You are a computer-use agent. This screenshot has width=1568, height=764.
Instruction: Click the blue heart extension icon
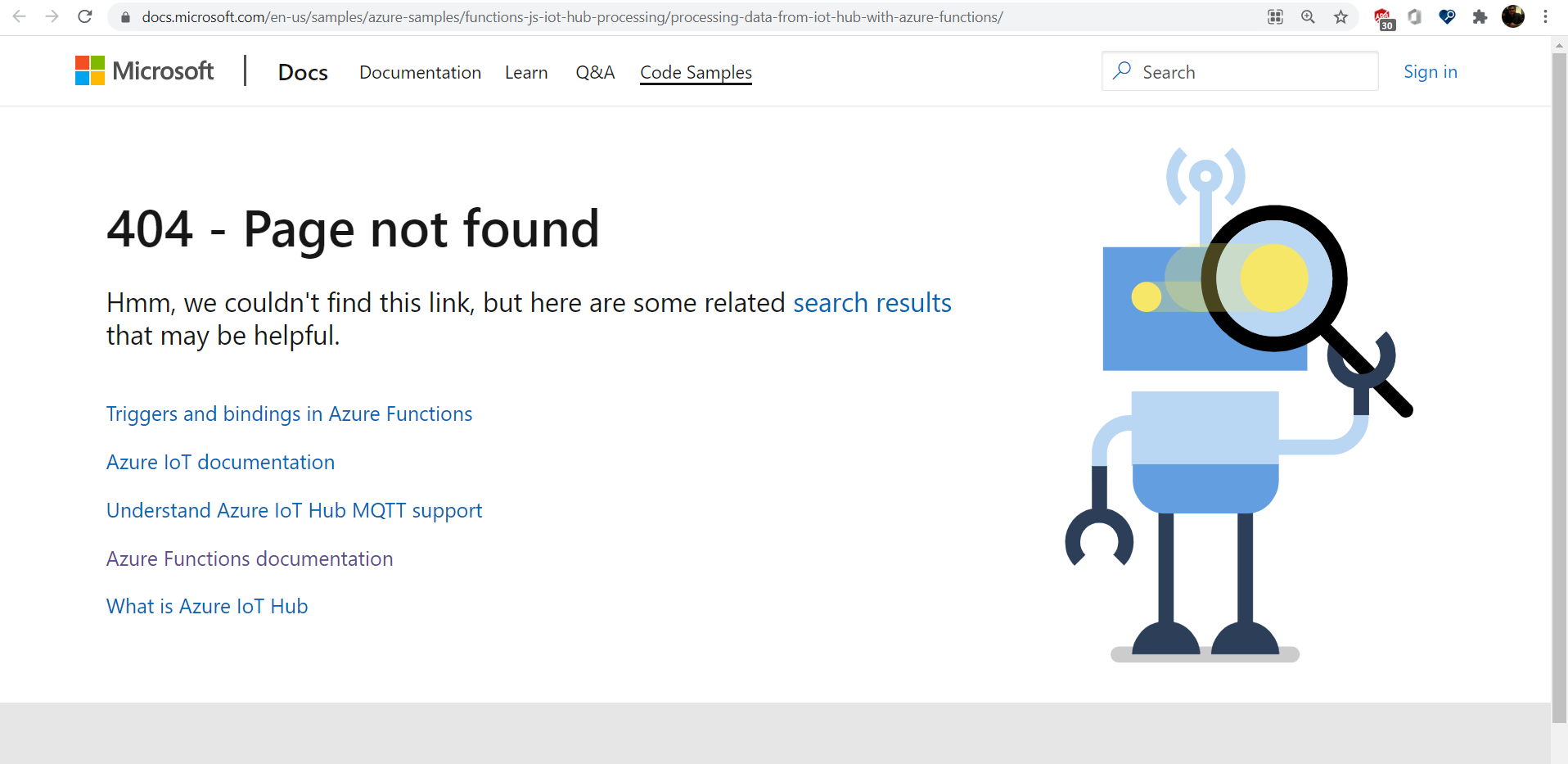pyautogui.click(x=1447, y=16)
